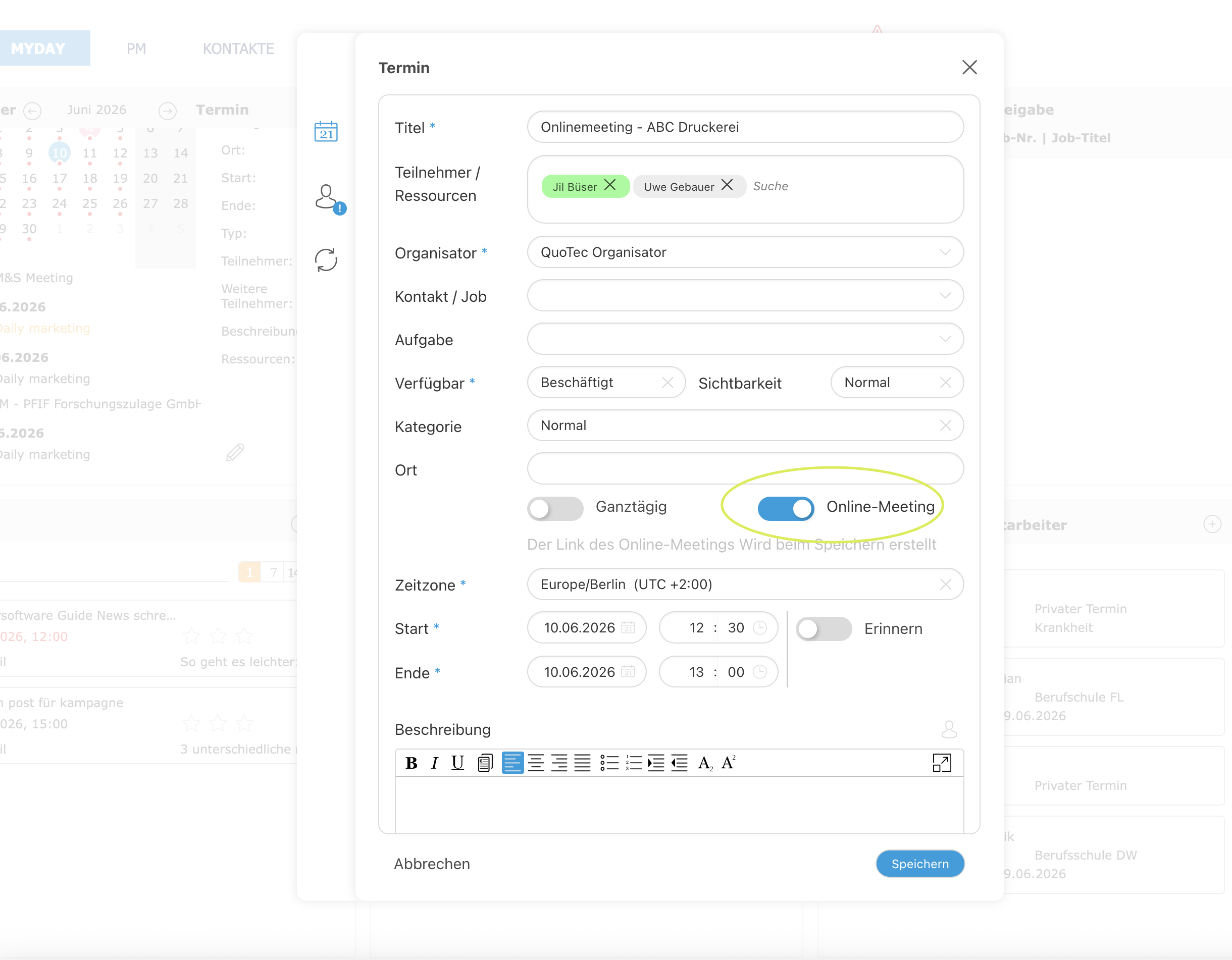Clear the Kategorie Normal value

(946, 426)
